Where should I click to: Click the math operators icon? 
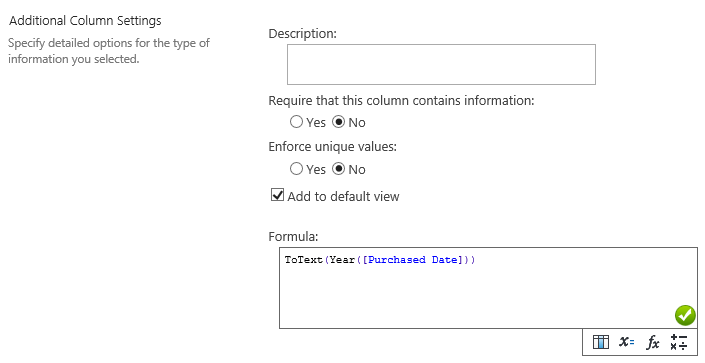678,342
